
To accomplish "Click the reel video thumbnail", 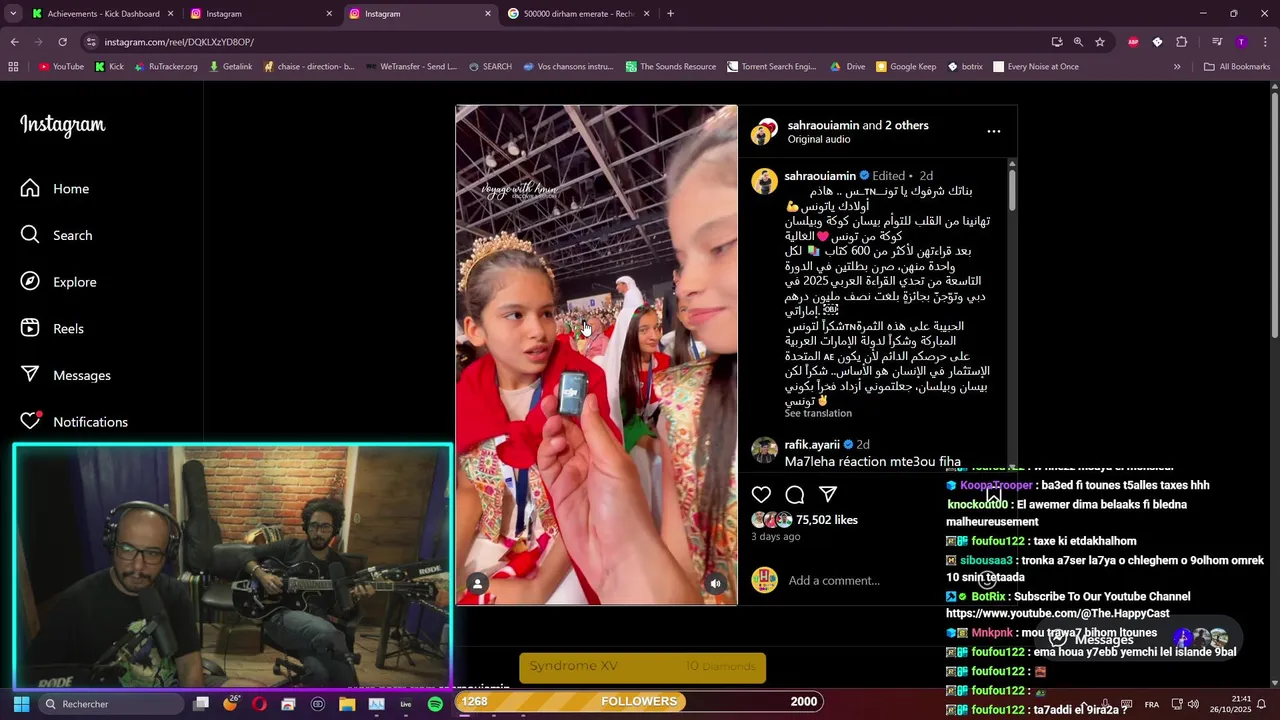I will click(x=596, y=355).
